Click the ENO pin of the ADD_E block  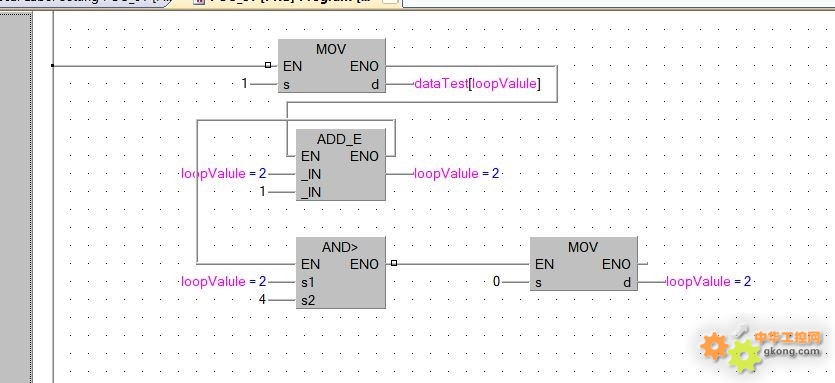364,157
